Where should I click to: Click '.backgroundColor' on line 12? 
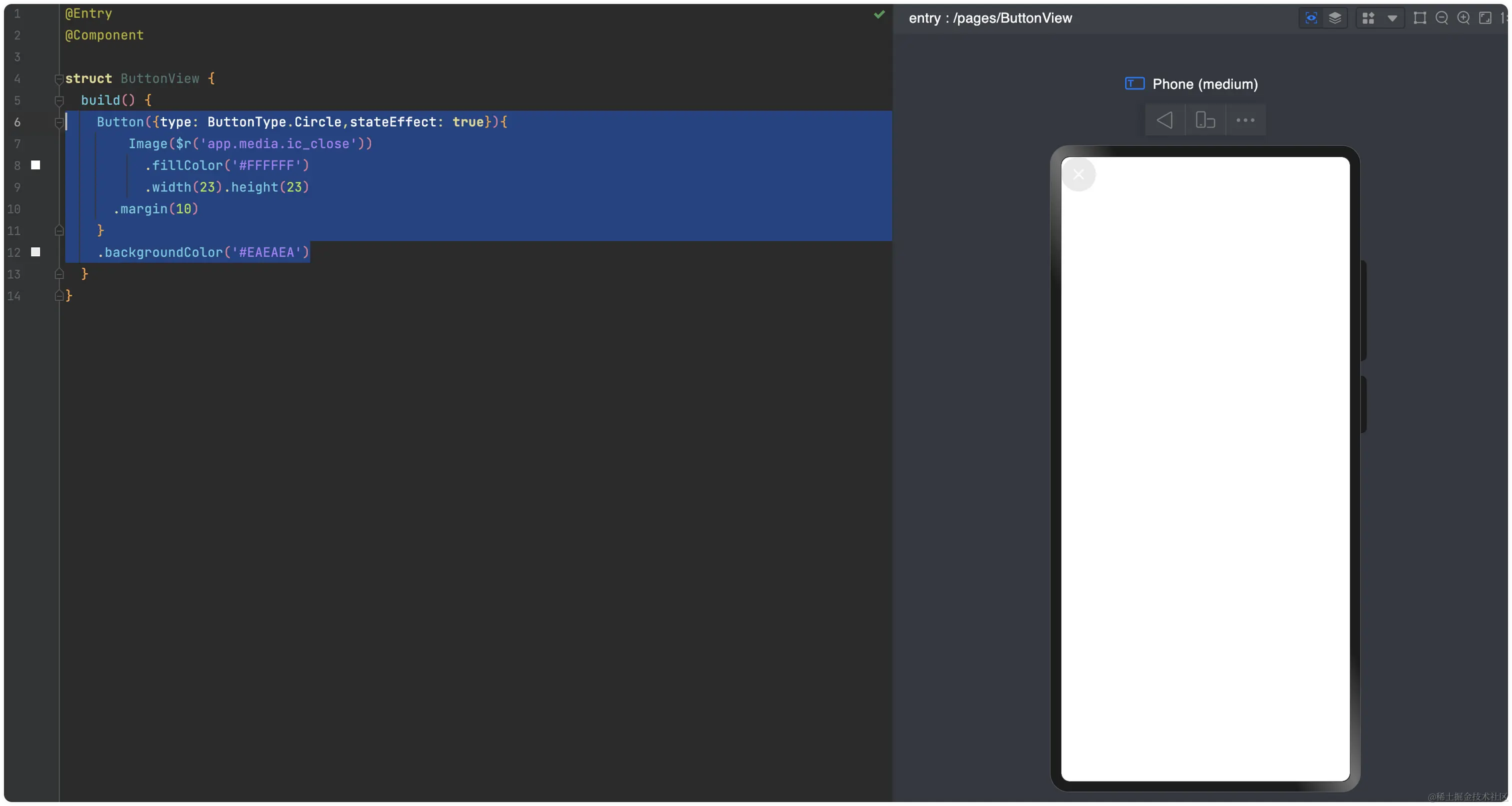pos(160,252)
